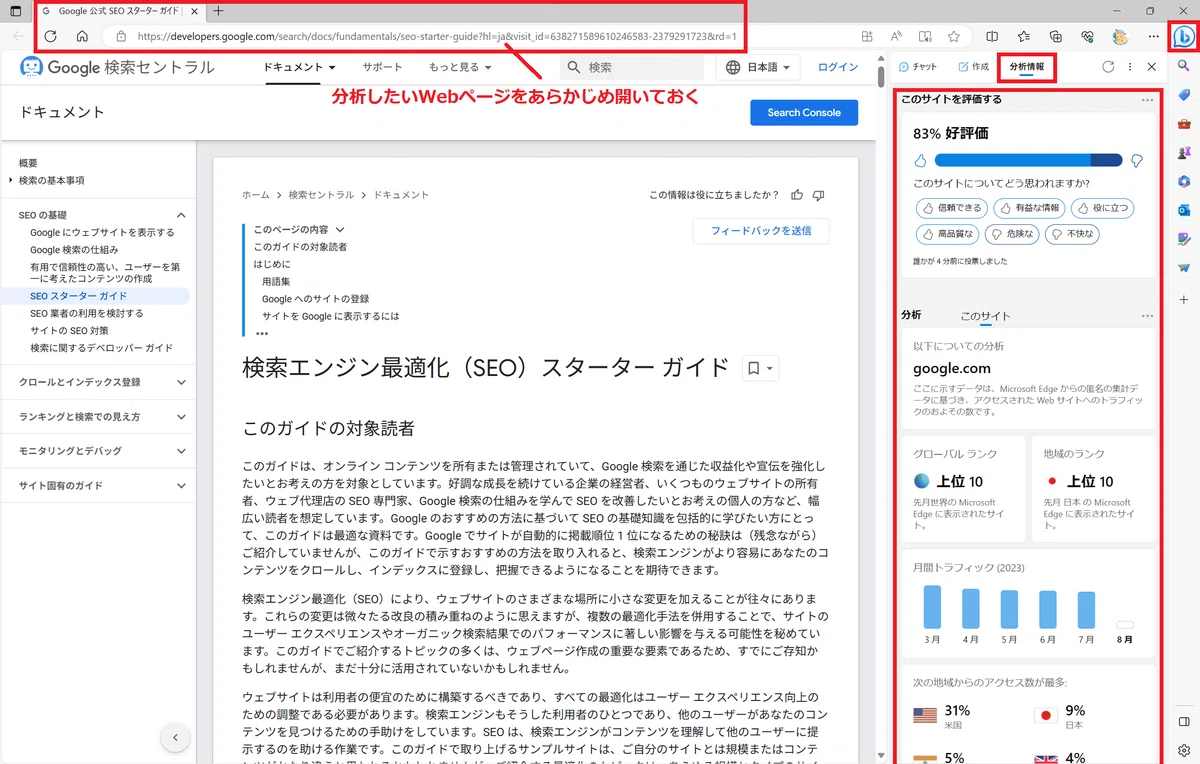The height and width of the screenshot is (764, 1200).
Task: Click the ログイン link
Action: point(838,67)
